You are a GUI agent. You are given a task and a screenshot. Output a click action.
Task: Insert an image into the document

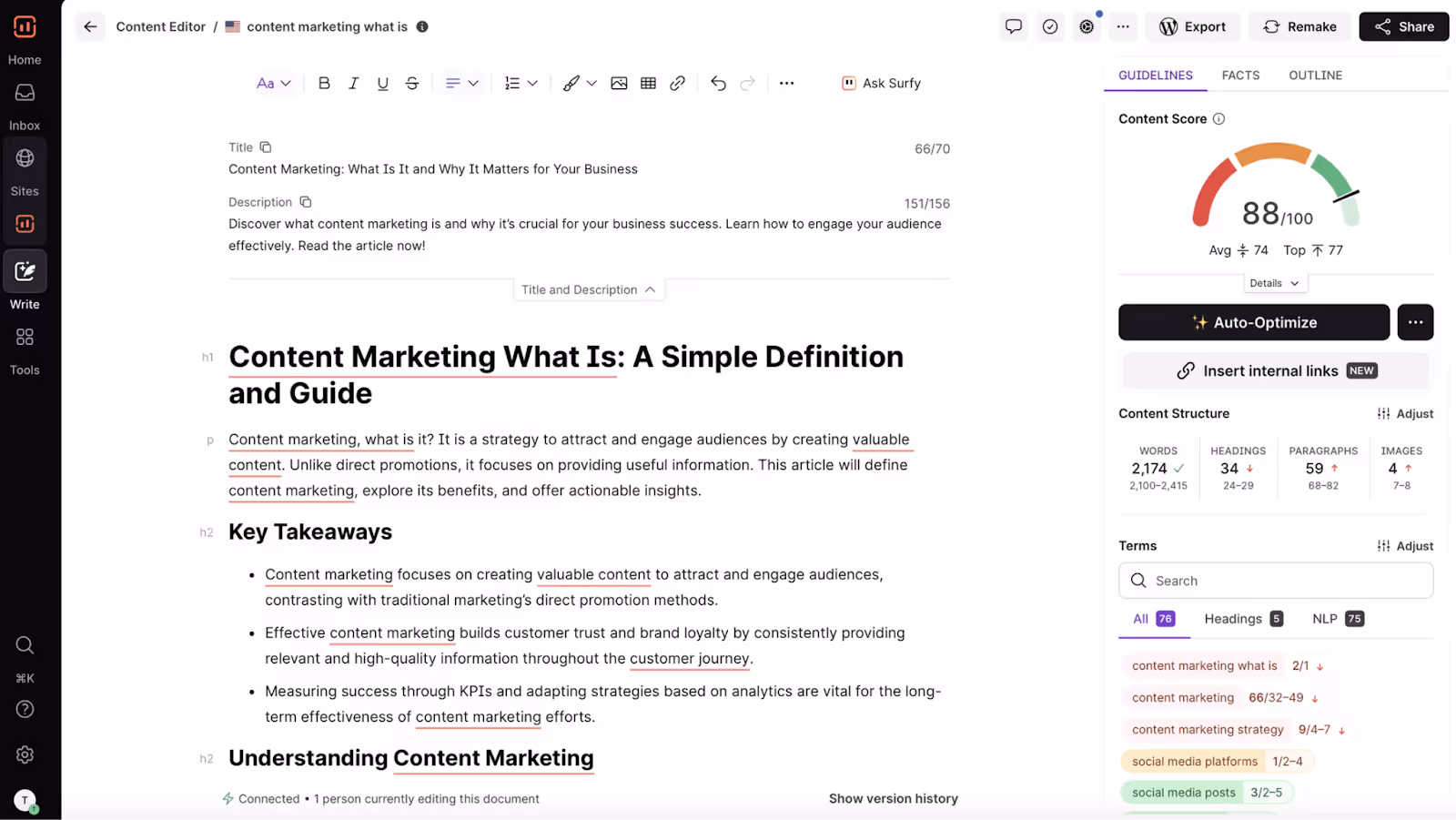click(x=619, y=83)
